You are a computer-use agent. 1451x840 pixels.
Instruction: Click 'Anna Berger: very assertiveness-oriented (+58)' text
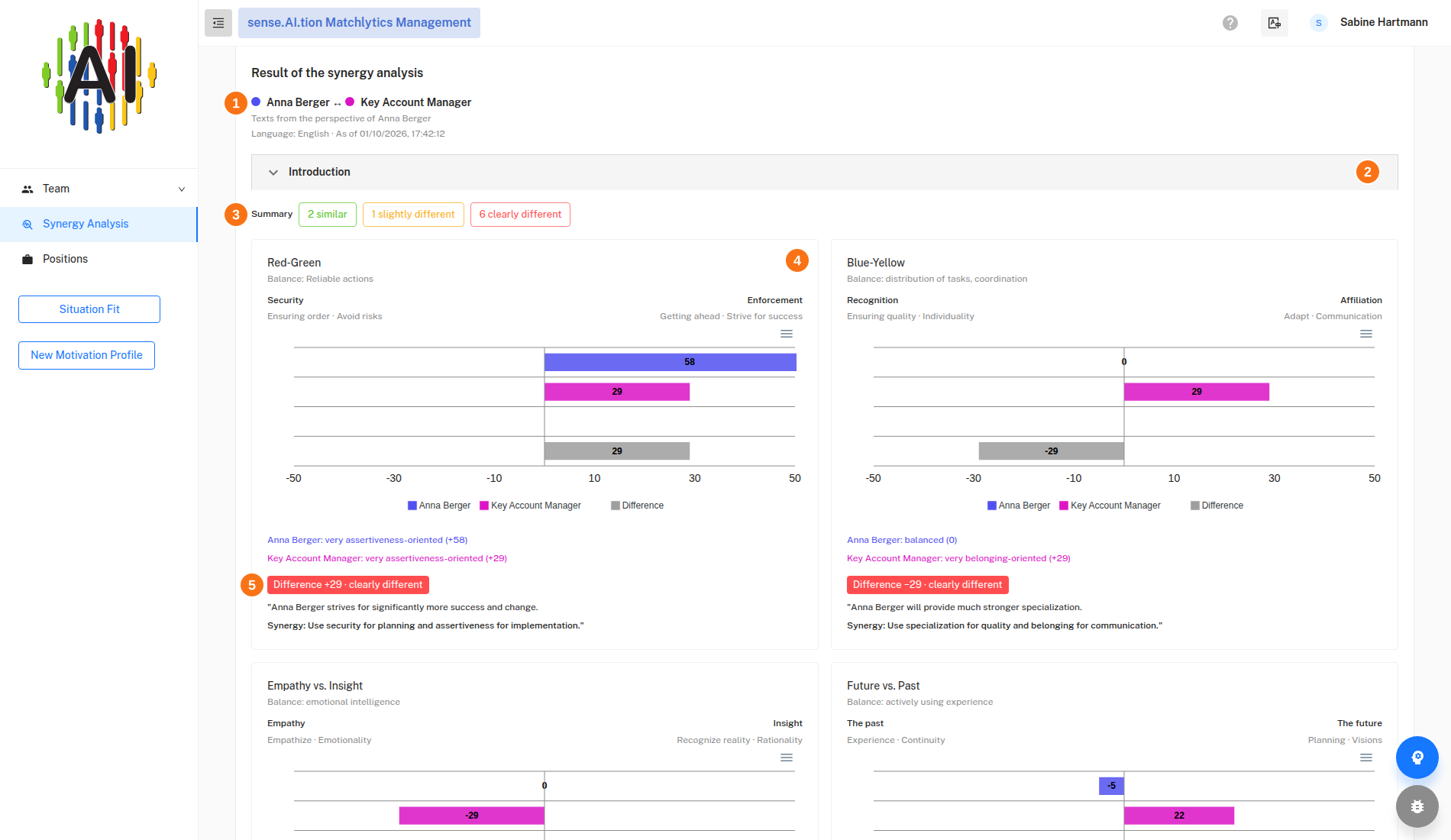point(367,540)
